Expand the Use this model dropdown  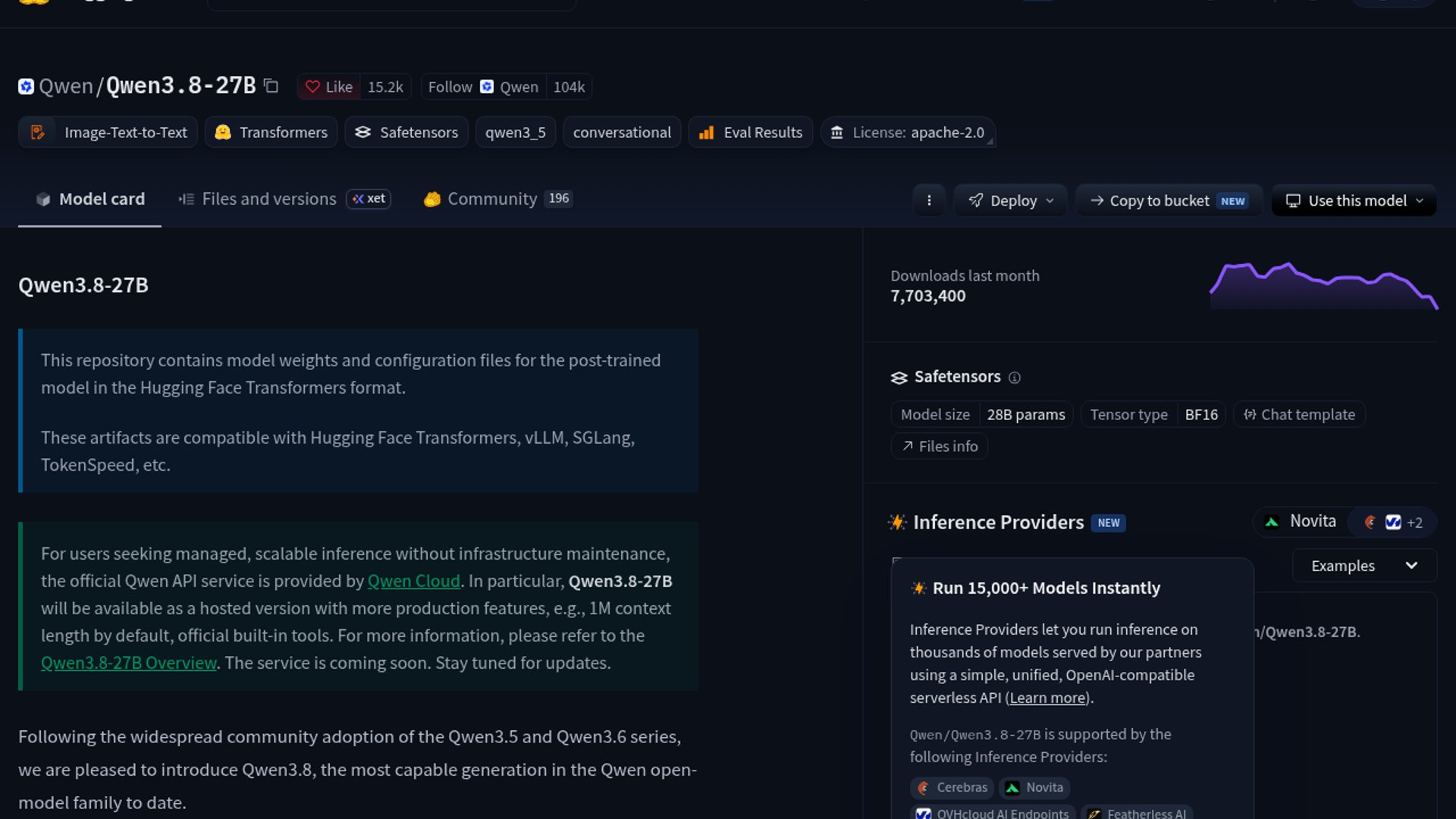[x=1354, y=200]
